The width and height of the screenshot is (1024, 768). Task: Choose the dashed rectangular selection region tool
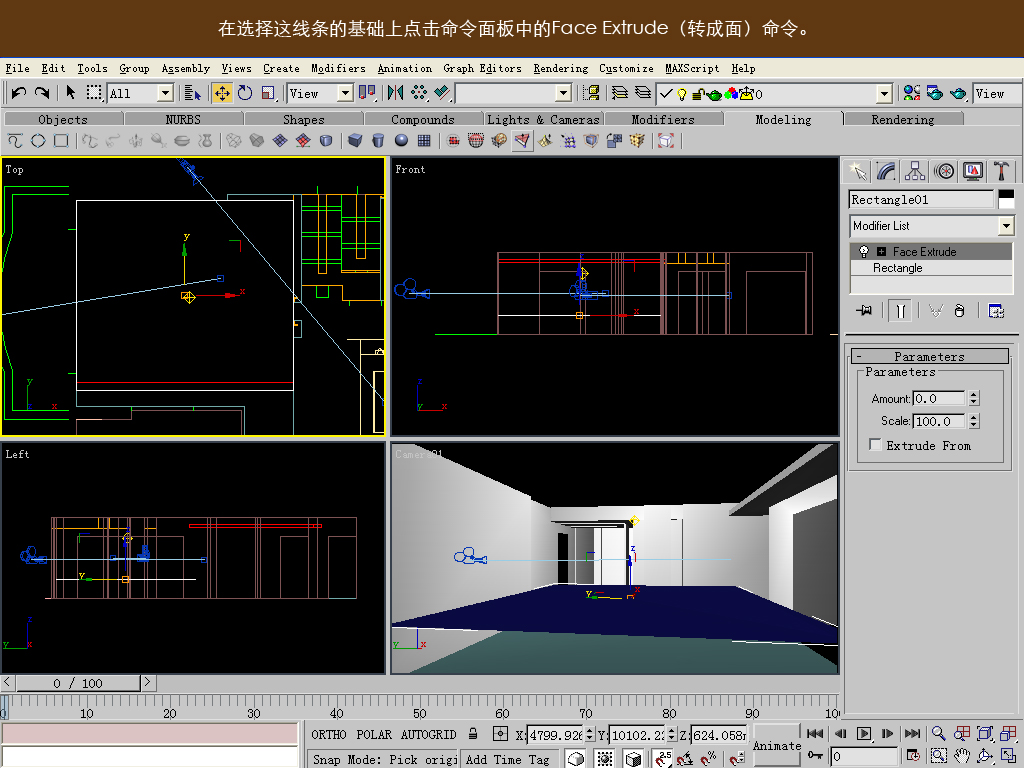(94, 93)
